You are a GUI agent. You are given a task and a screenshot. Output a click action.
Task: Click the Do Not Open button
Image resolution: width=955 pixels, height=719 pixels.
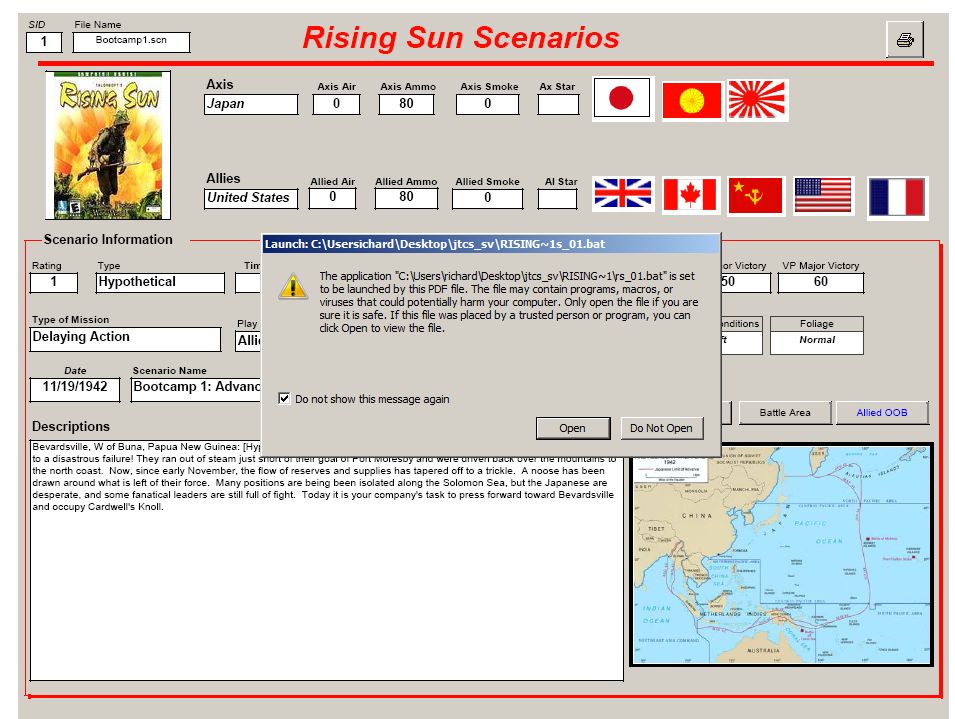pyautogui.click(x=661, y=428)
